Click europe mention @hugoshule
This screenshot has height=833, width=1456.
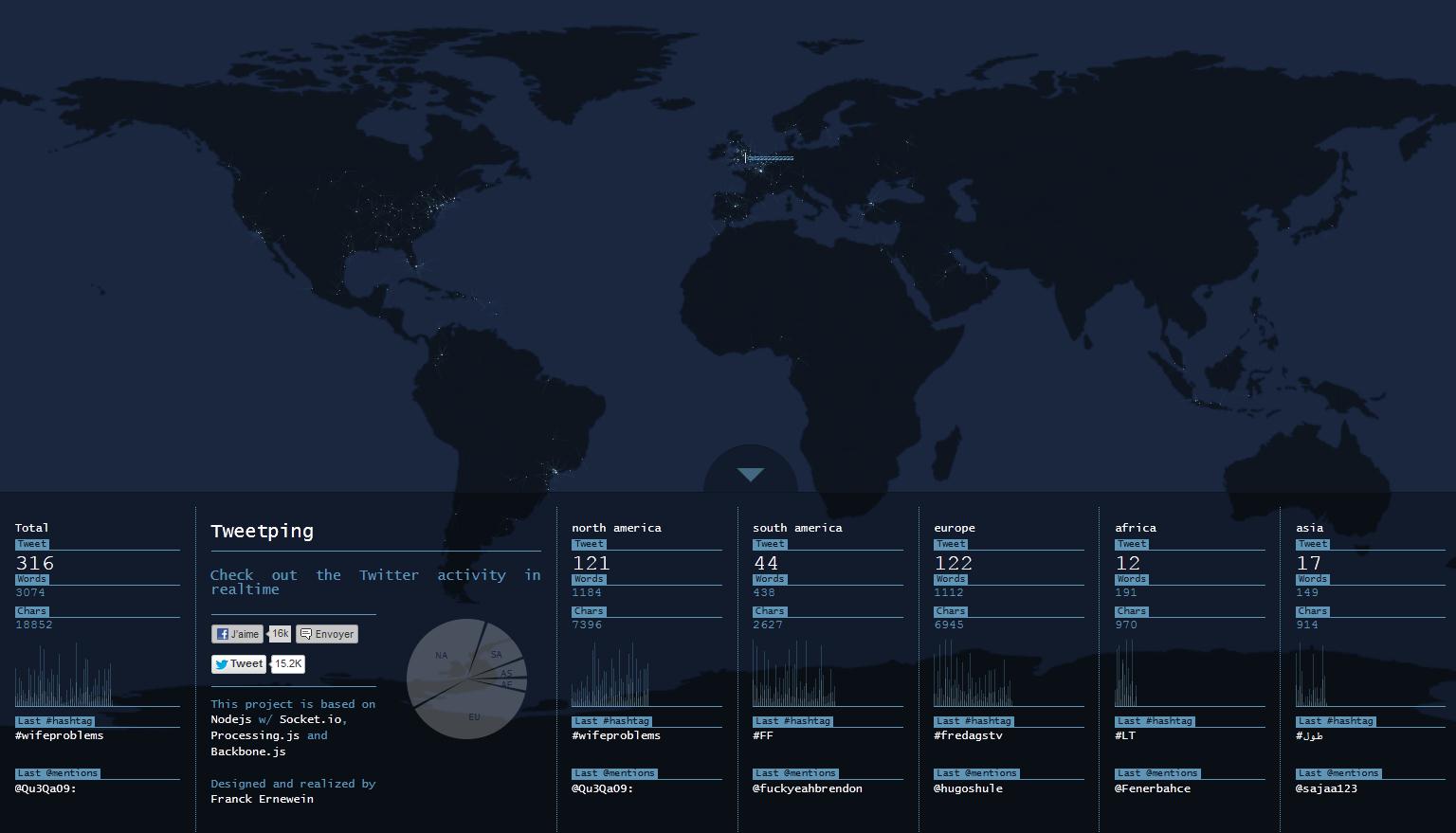968,788
